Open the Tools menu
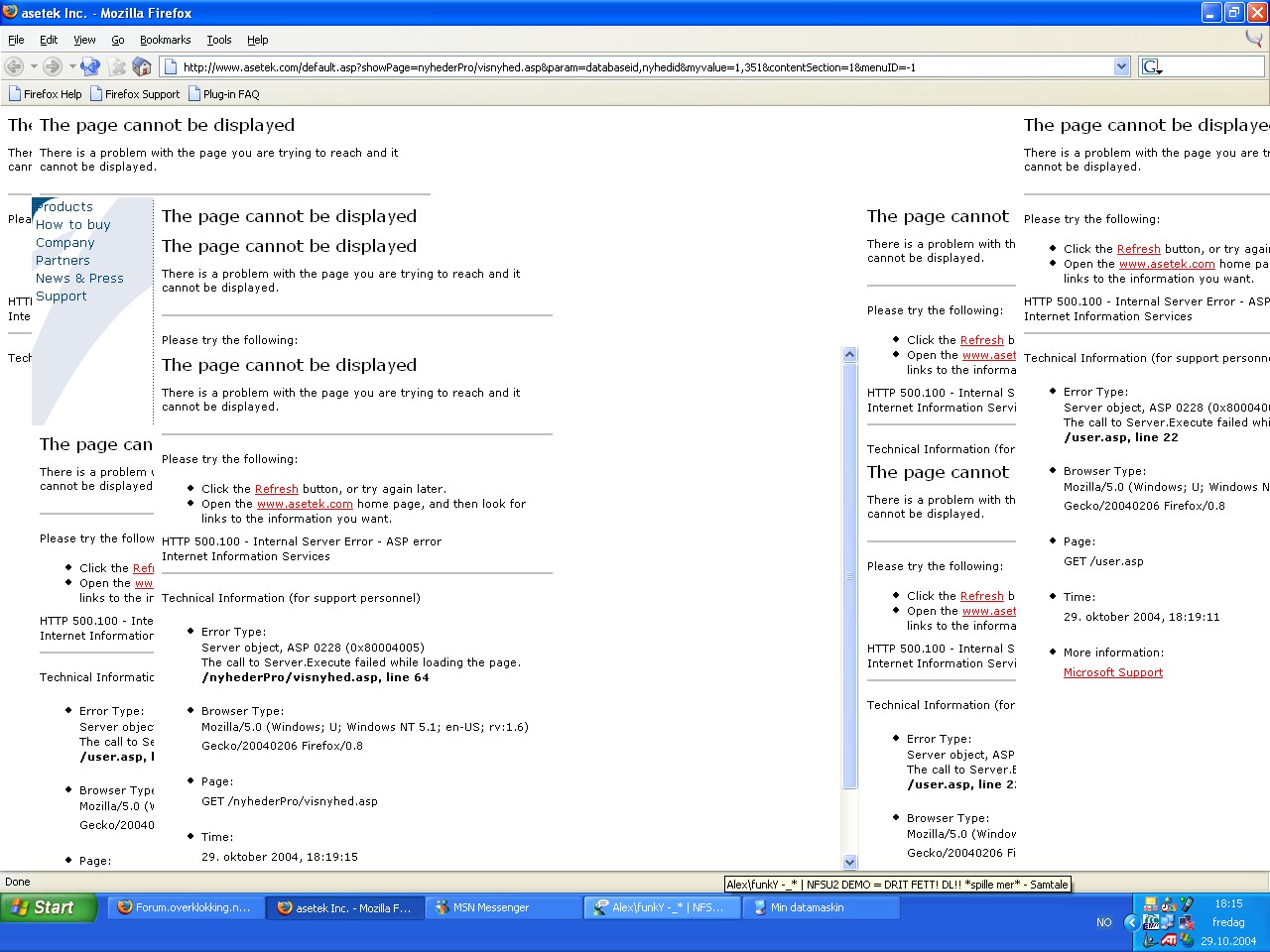The width and height of the screenshot is (1270, 952). [x=219, y=40]
